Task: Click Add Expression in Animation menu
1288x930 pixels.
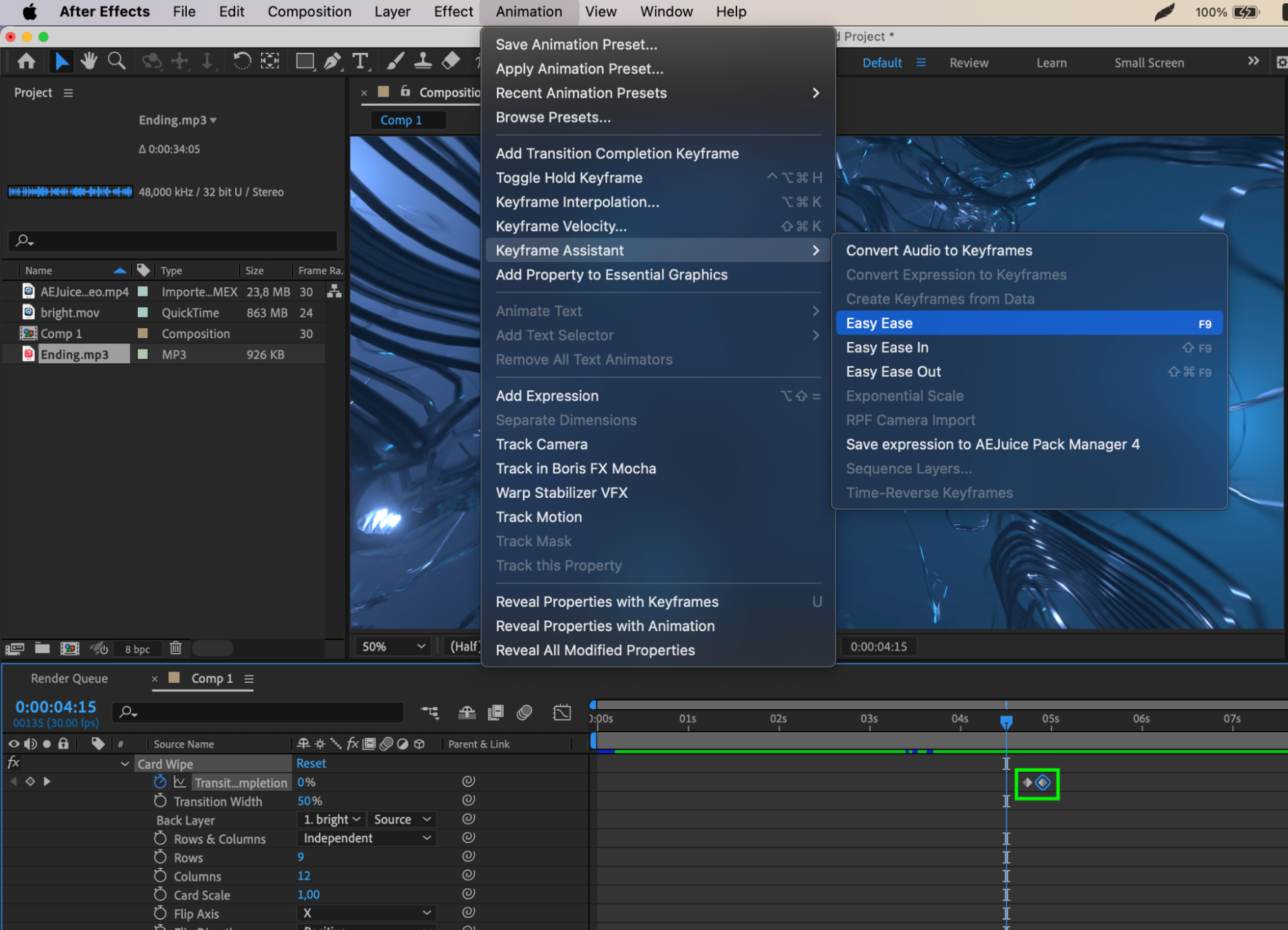Action: point(547,396)
